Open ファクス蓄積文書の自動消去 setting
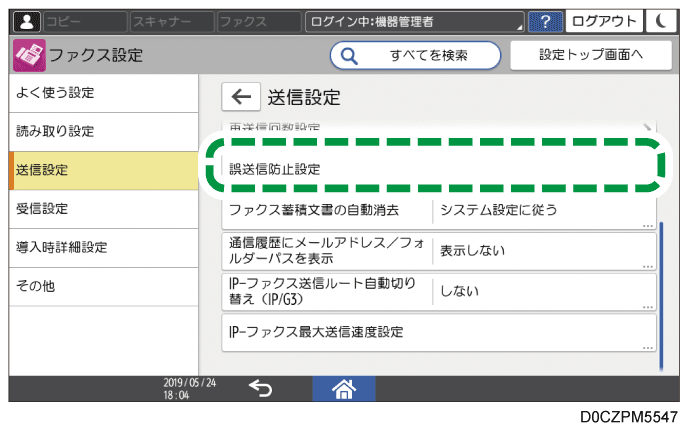 tap(439, 211)
